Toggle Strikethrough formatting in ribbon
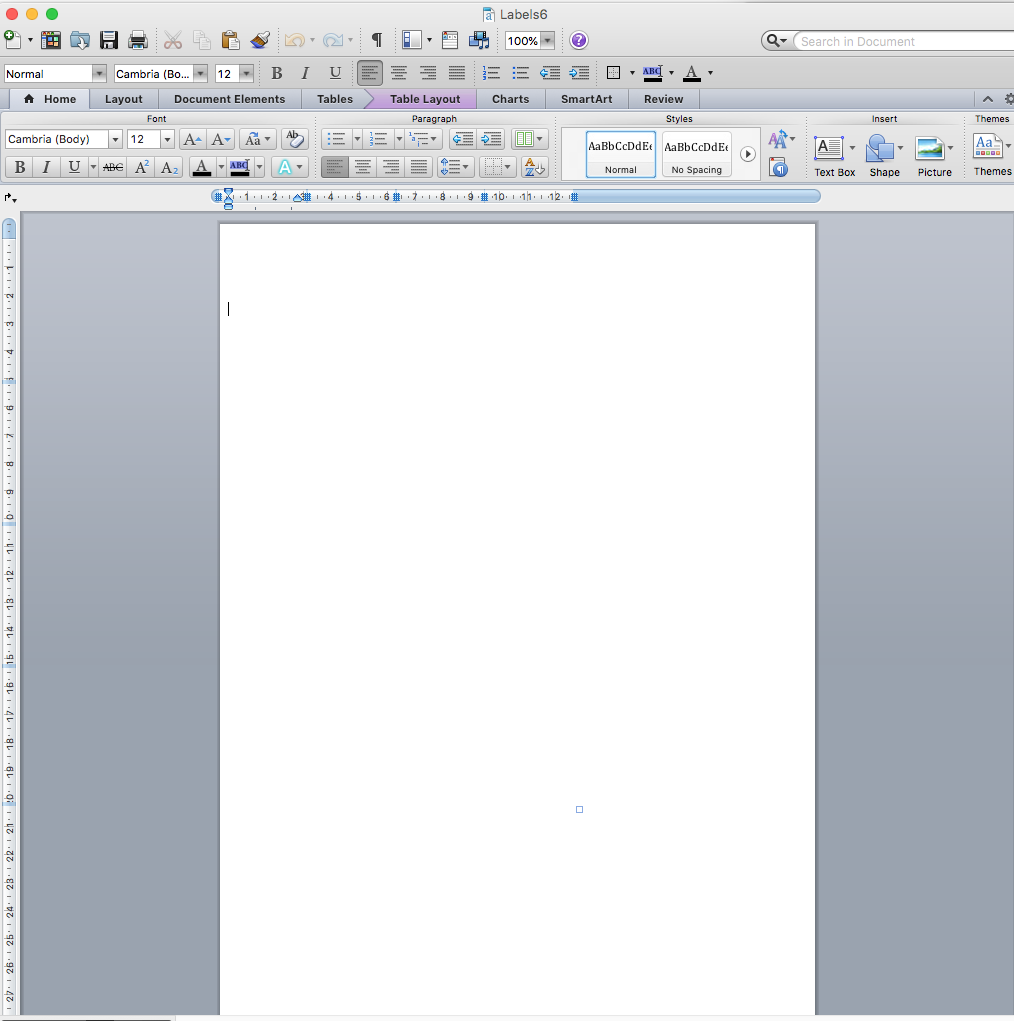 113,167
